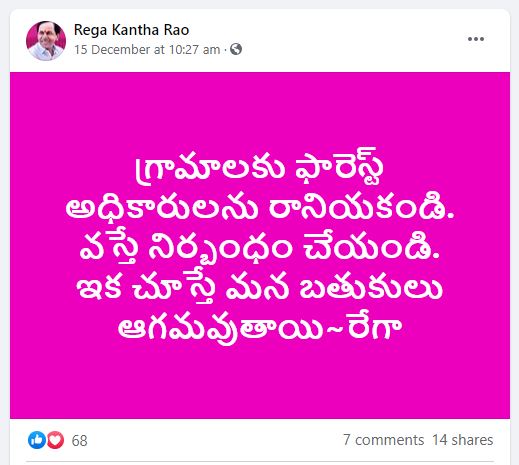View the 14 shares list

[x=463, y=440]
